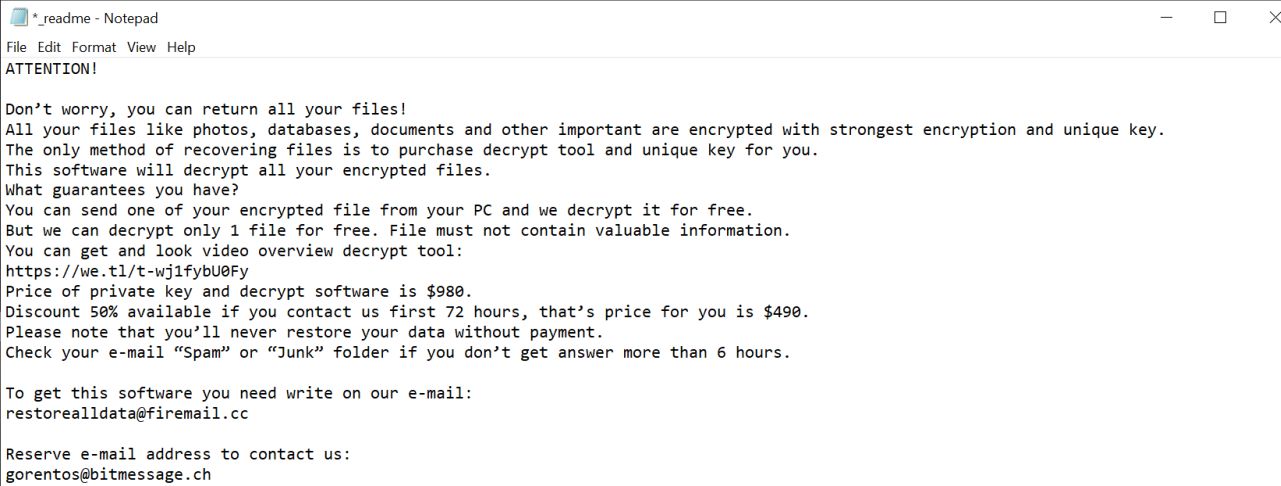Click the gorentos@bitmessage.ch email address
The image size is (1281, 486).
pos(108,474)
